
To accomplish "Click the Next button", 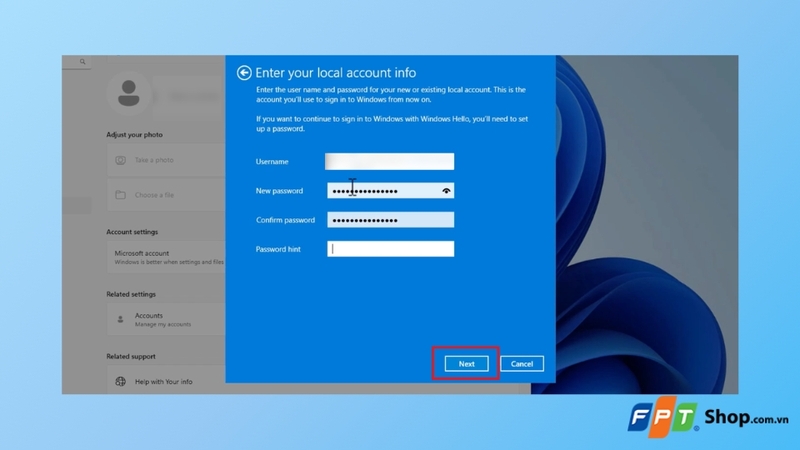I will 466,364.
